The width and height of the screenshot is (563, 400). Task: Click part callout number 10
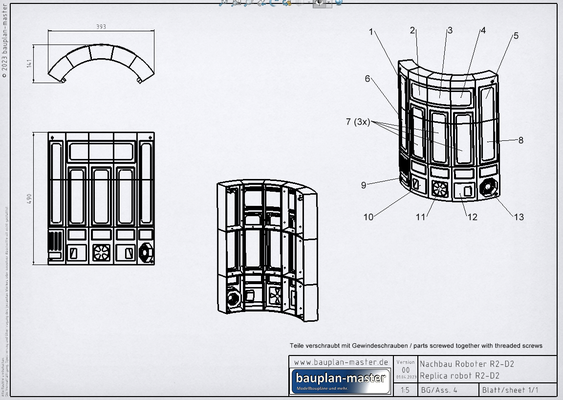[368, 217]
